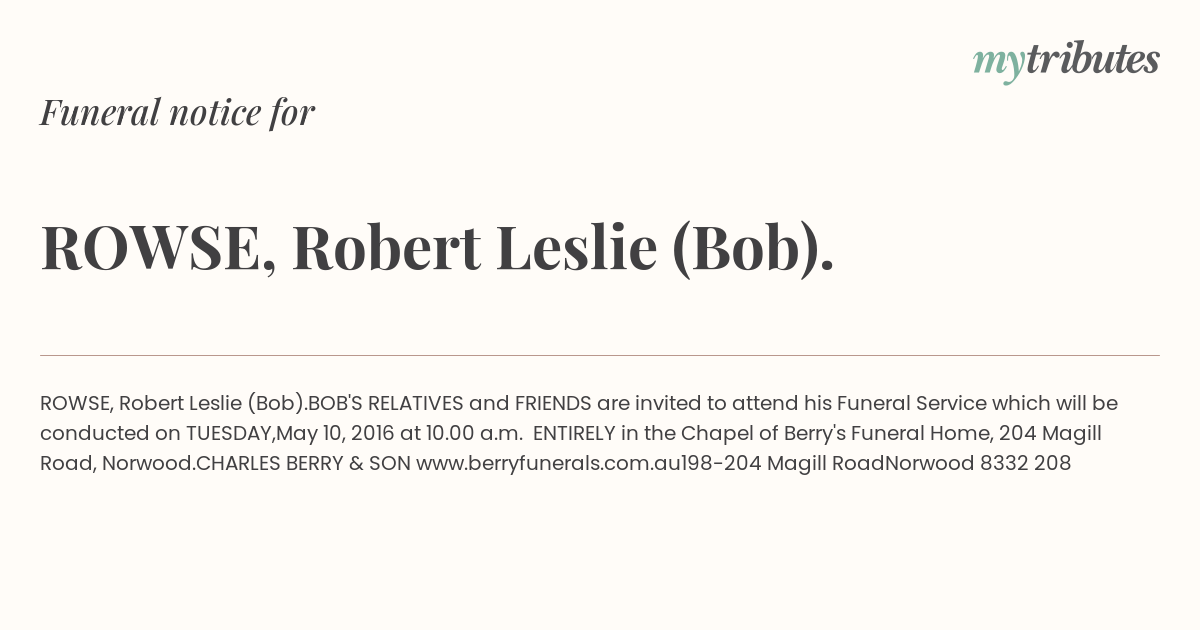The height and width of the screenshot is (630, 1200).
Task: Click the green 'my' part of the logo
Action: [x=999, y=64]
